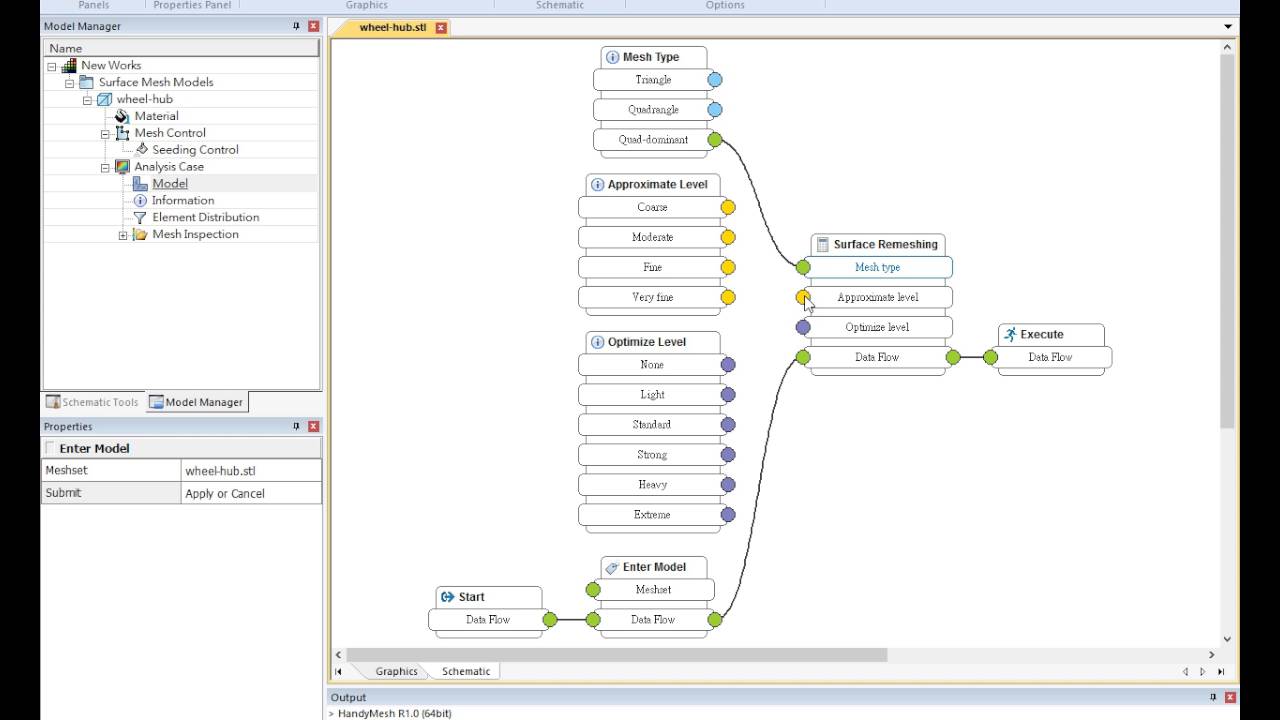Viewport: 1280px width, 720px height.
Task: Click the Meshset value wheel-hub.stl field
Action: tap(252, 470)
